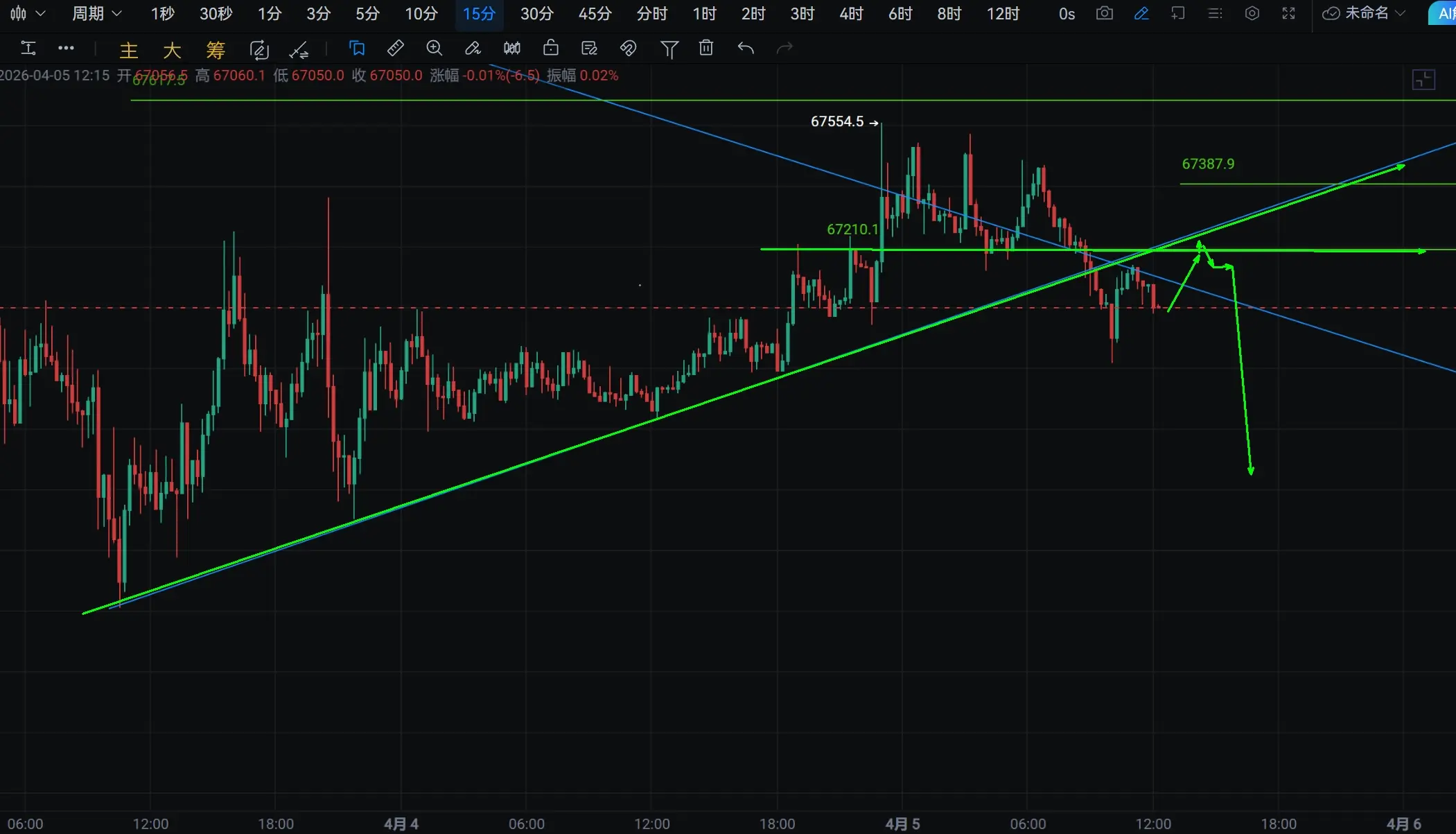Toggle the drawing pencil tool
This screenshot has width=1456, height=834.
tap(1141, 14)
